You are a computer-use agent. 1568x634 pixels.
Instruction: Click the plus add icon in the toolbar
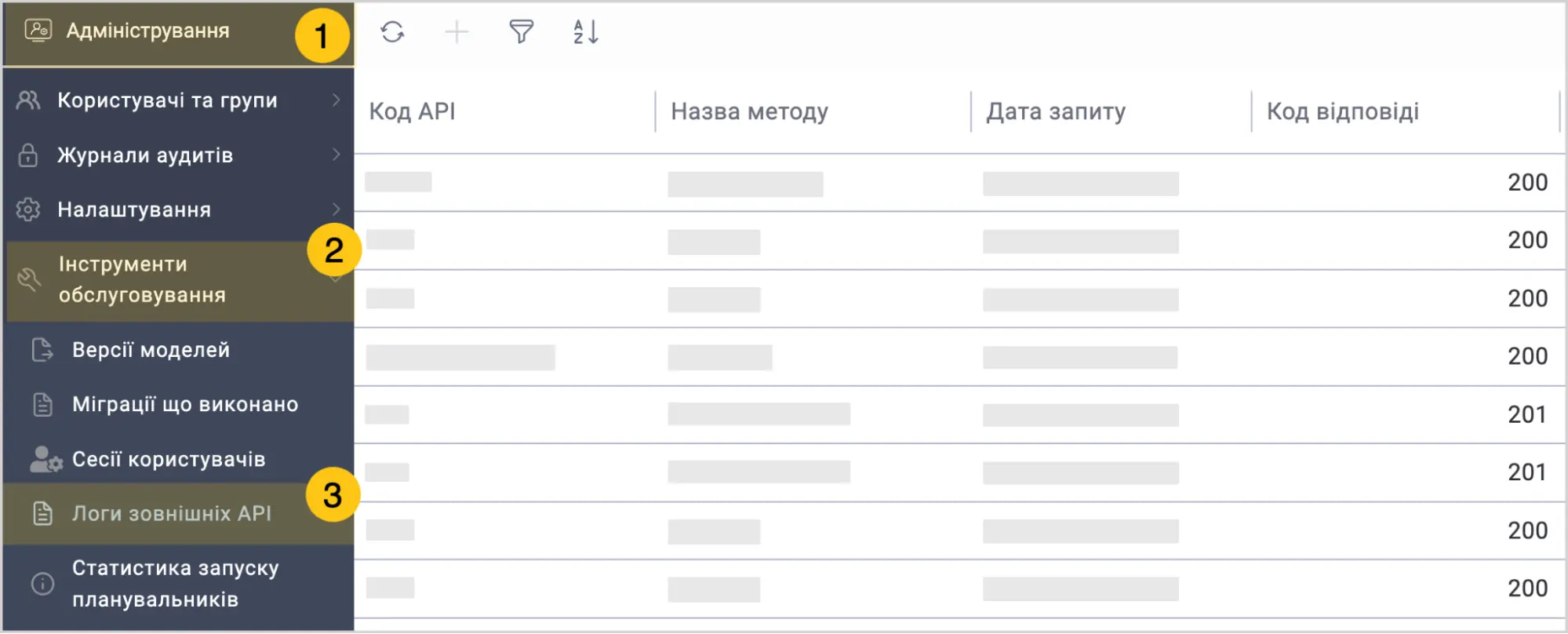click(457, 32)
